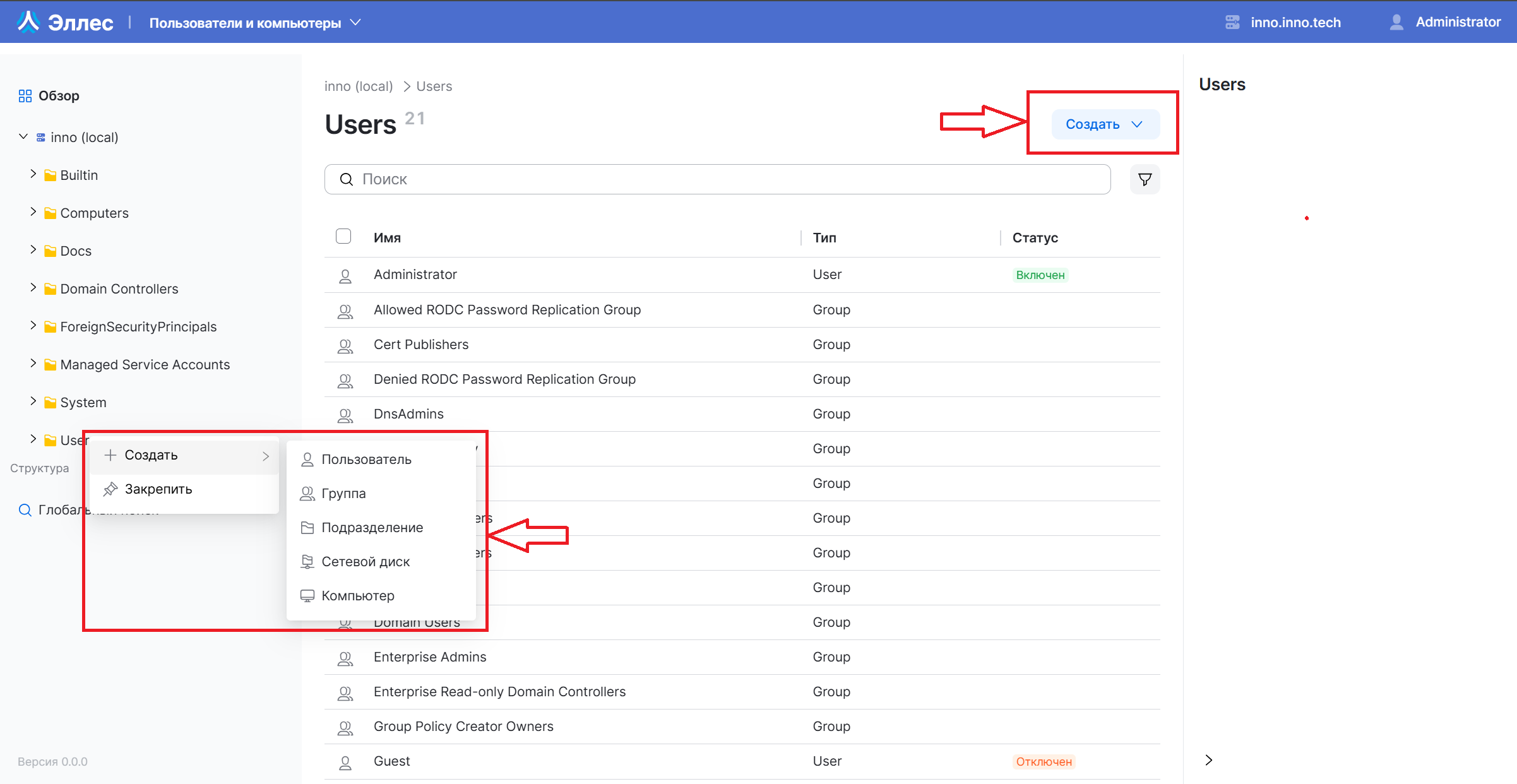Click the inno.inno.tech server icon

click(x=1232, y=22)
